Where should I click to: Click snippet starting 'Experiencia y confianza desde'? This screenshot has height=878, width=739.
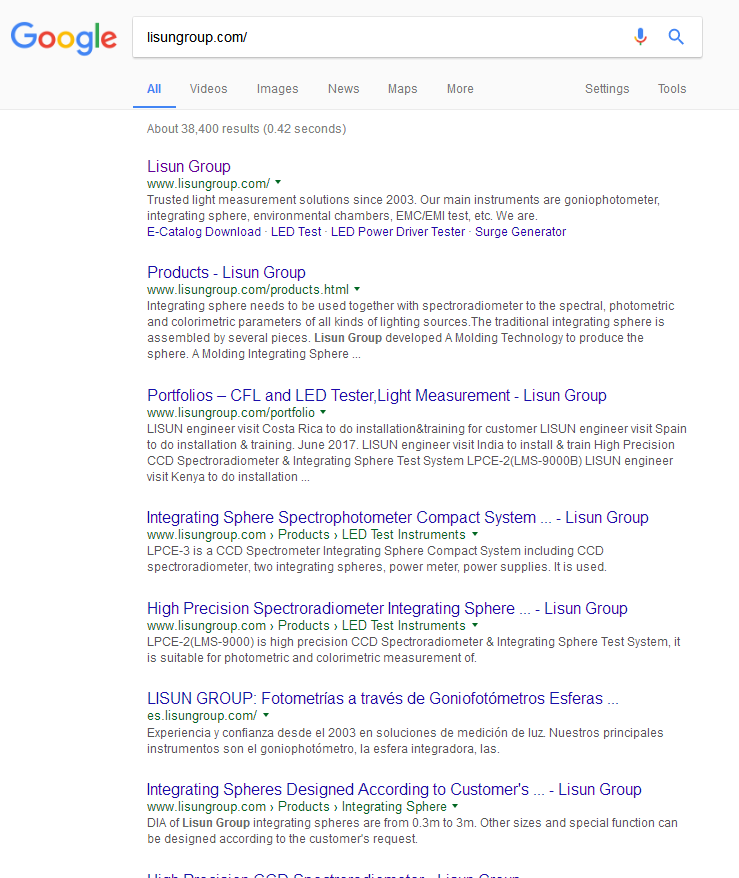[405, 741]
